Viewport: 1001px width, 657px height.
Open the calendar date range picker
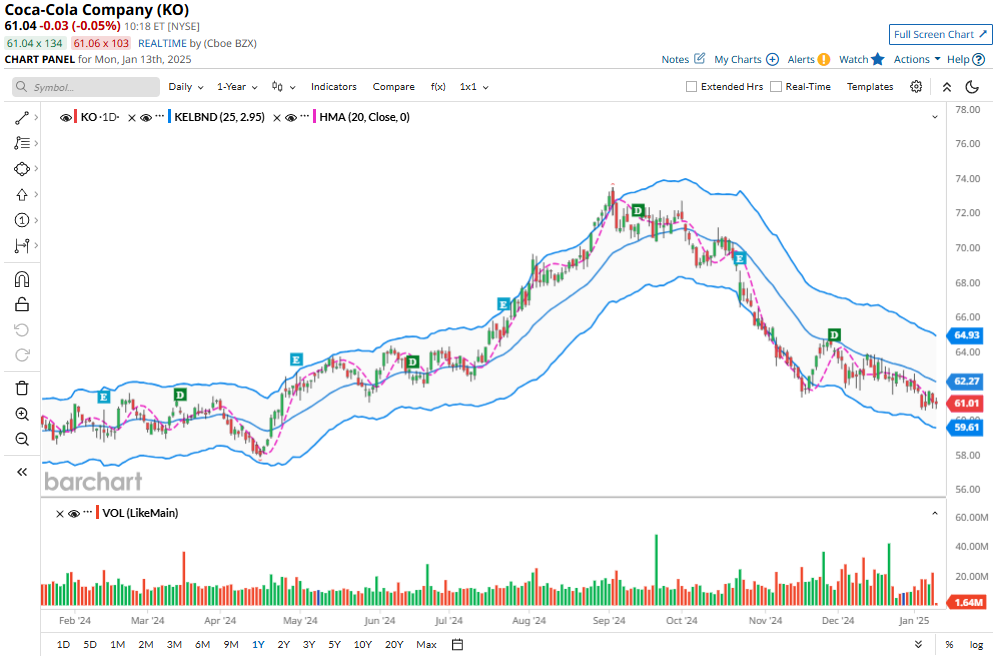coord(457,644)
